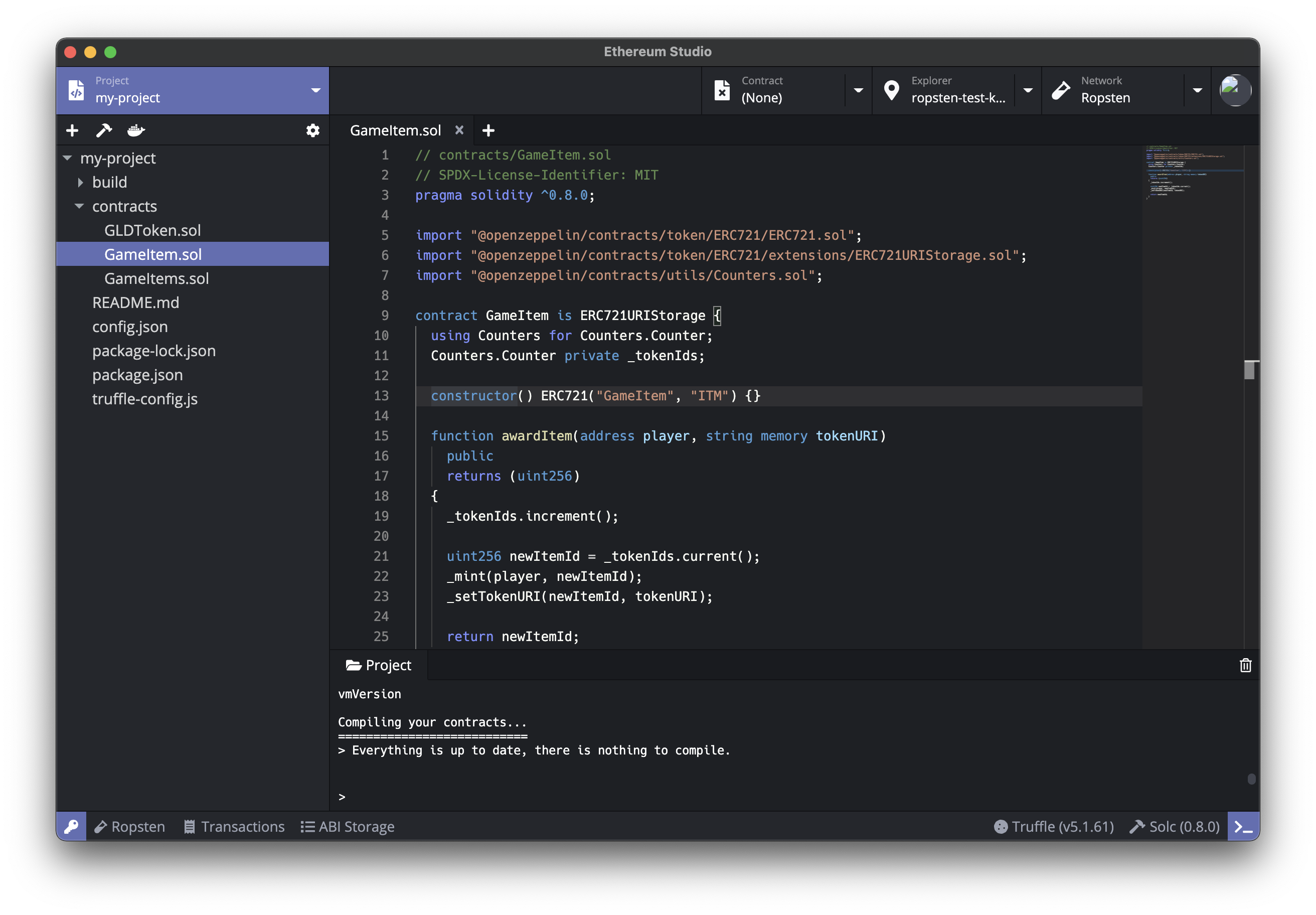Toggle terminal with the prompt icon
The width and height of the screenshot is (1316, 915).
[1243, 826]
